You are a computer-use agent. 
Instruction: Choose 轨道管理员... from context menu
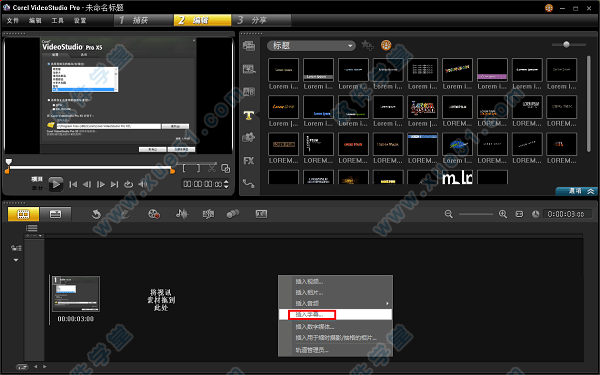pyautogui.click(x=335, y=350)
